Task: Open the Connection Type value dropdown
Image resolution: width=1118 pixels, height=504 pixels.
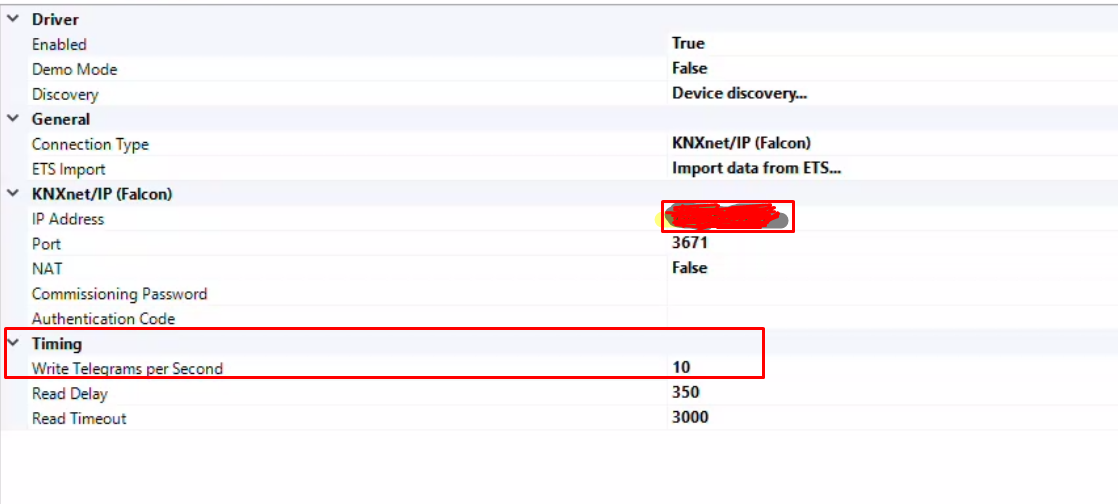Action: click(x=741, y=143)
